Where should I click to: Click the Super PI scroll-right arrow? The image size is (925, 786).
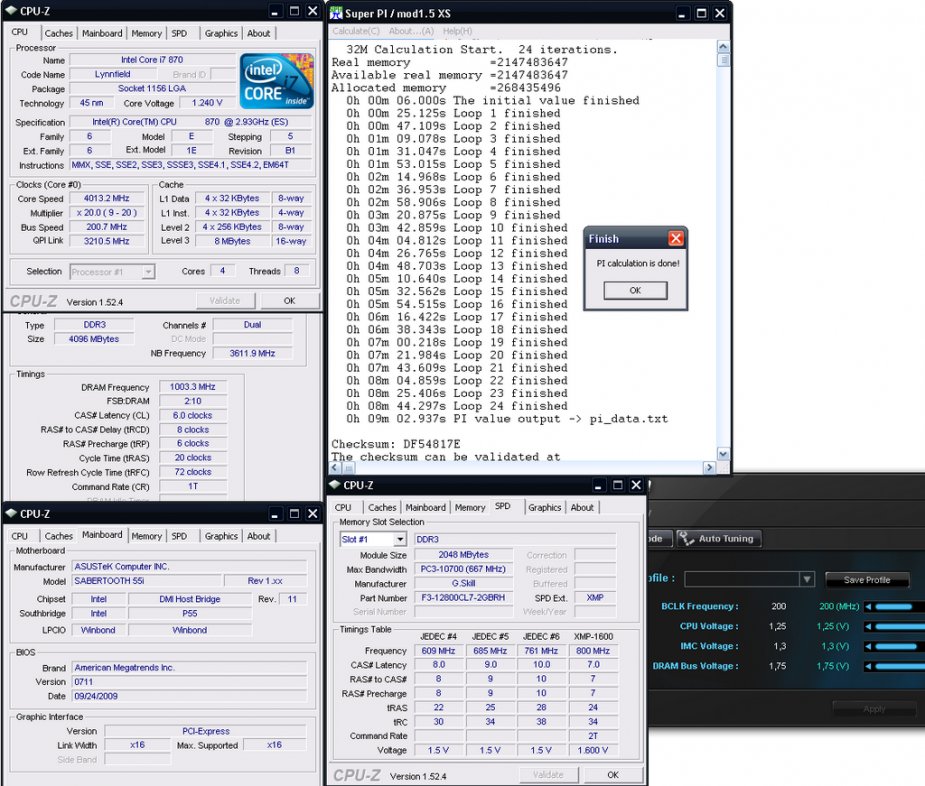pyautogui.click(x=709, y=467)
